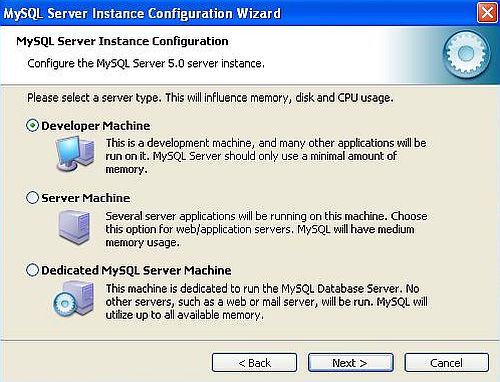Click the window title 'MySQL Server Instance Configuration Wizard'

[142, 14]
